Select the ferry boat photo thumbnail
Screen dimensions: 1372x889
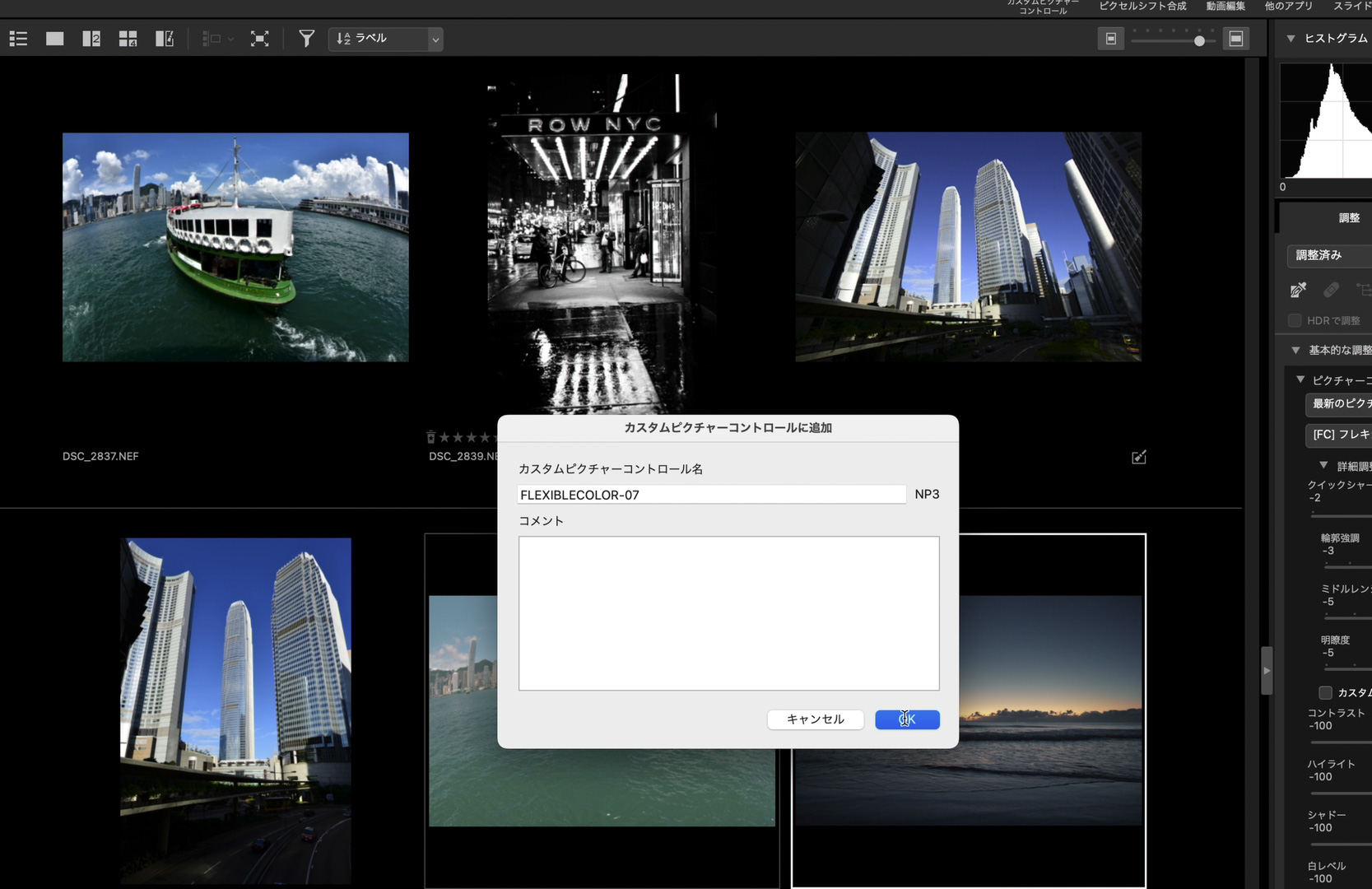point(235,247)
